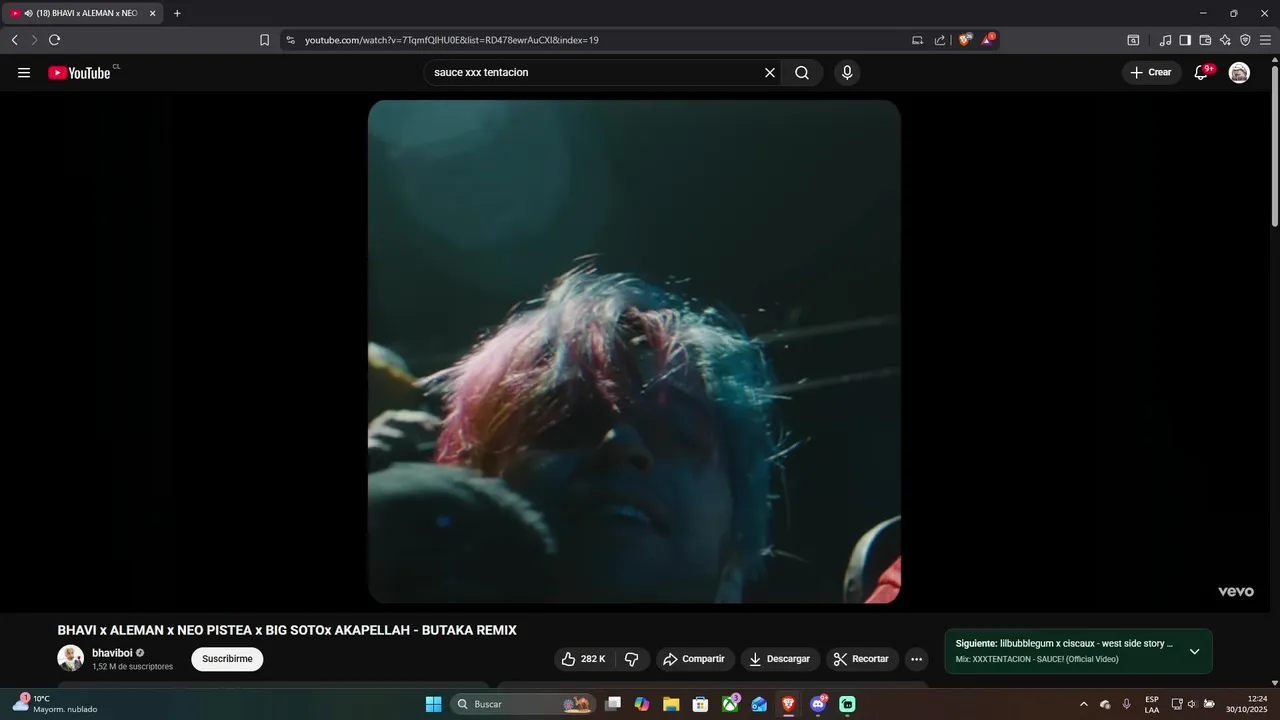Image resolution: width=1280 pixels, height=720 pixels.
Task: Open Copilot from the taskbar
Action: [642, 704]
